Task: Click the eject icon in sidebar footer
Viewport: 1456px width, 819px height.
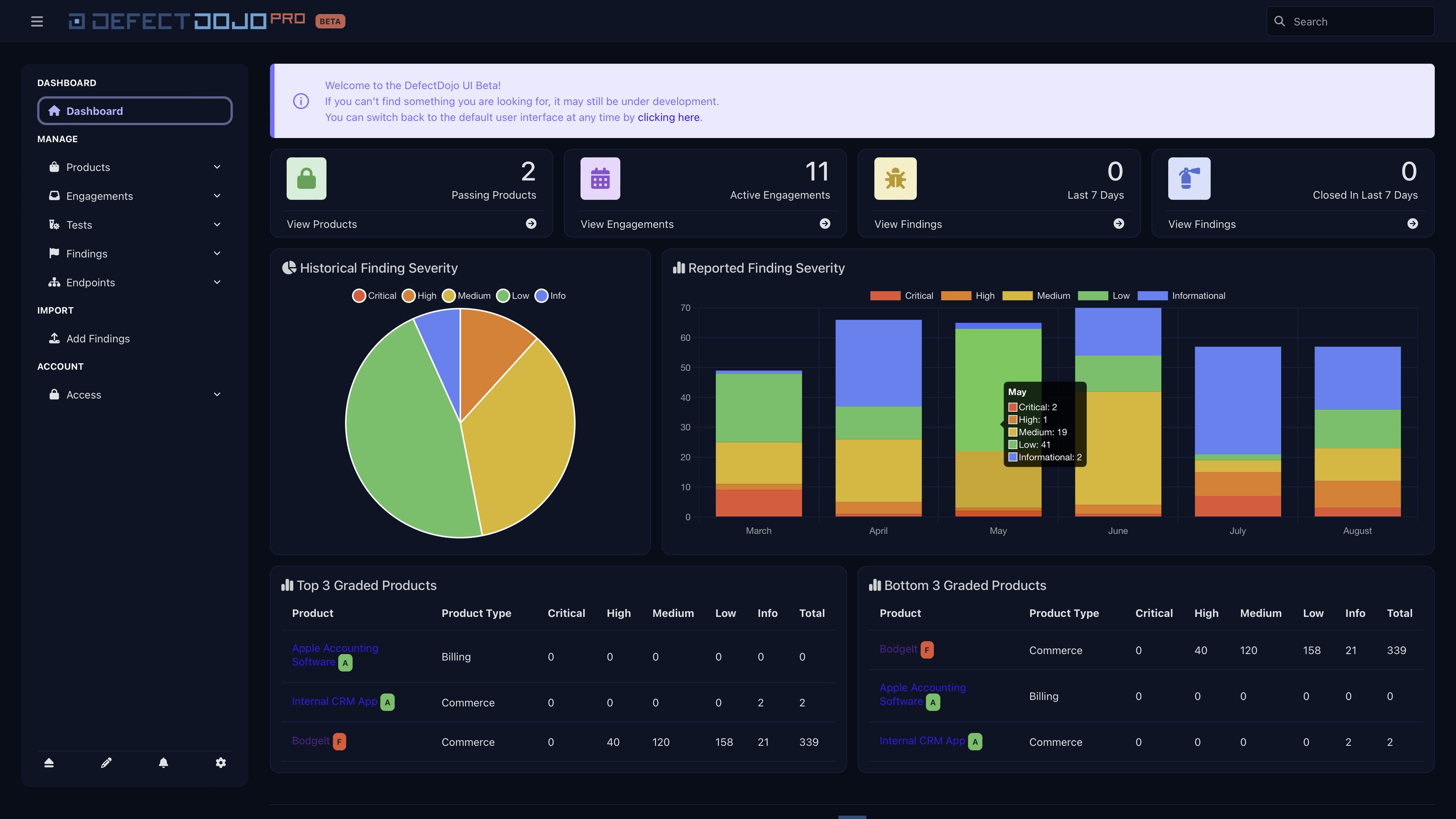Action: click(49, 763)
